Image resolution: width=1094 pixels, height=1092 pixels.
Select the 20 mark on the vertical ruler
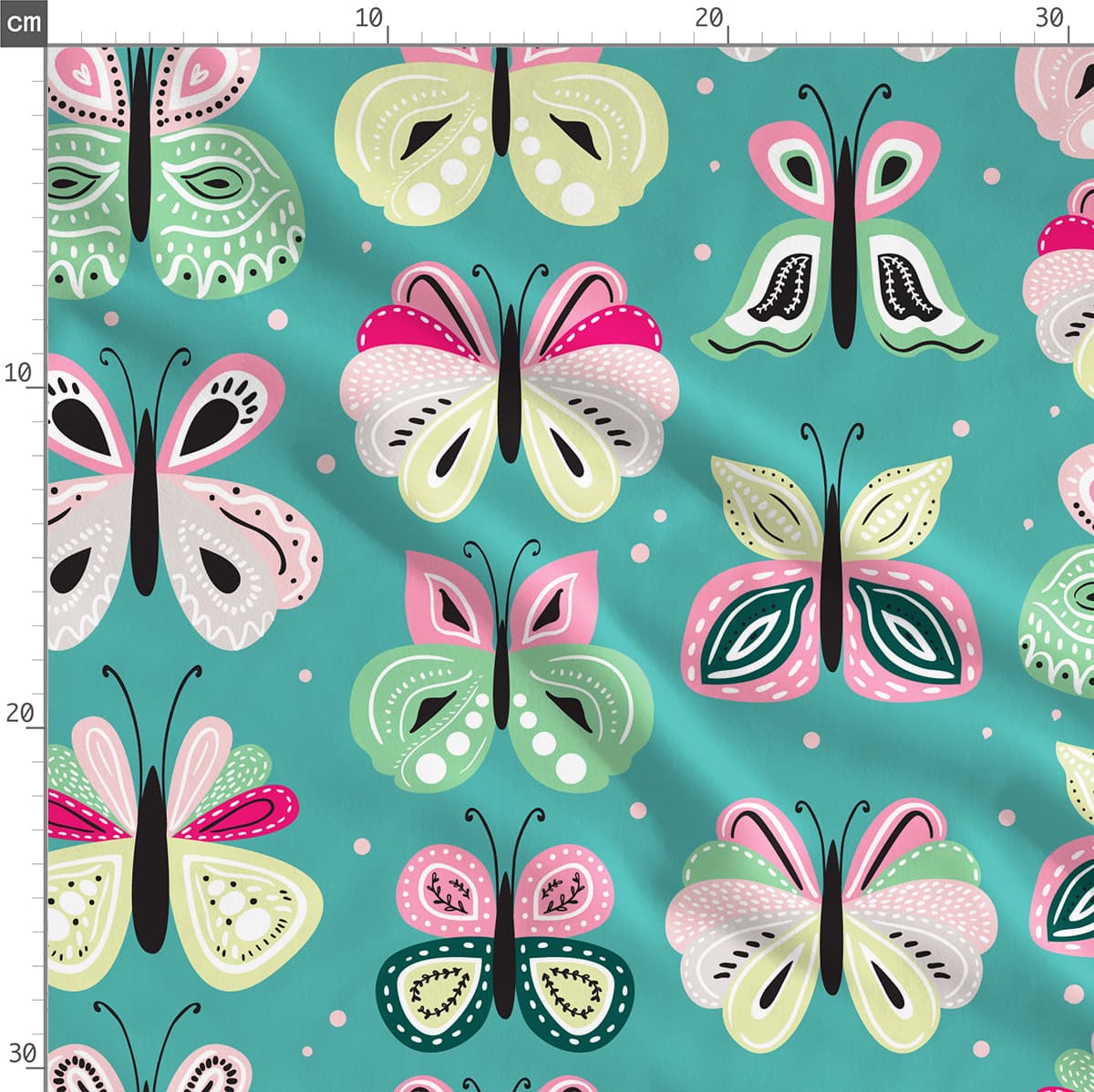(x=19, y=713)
